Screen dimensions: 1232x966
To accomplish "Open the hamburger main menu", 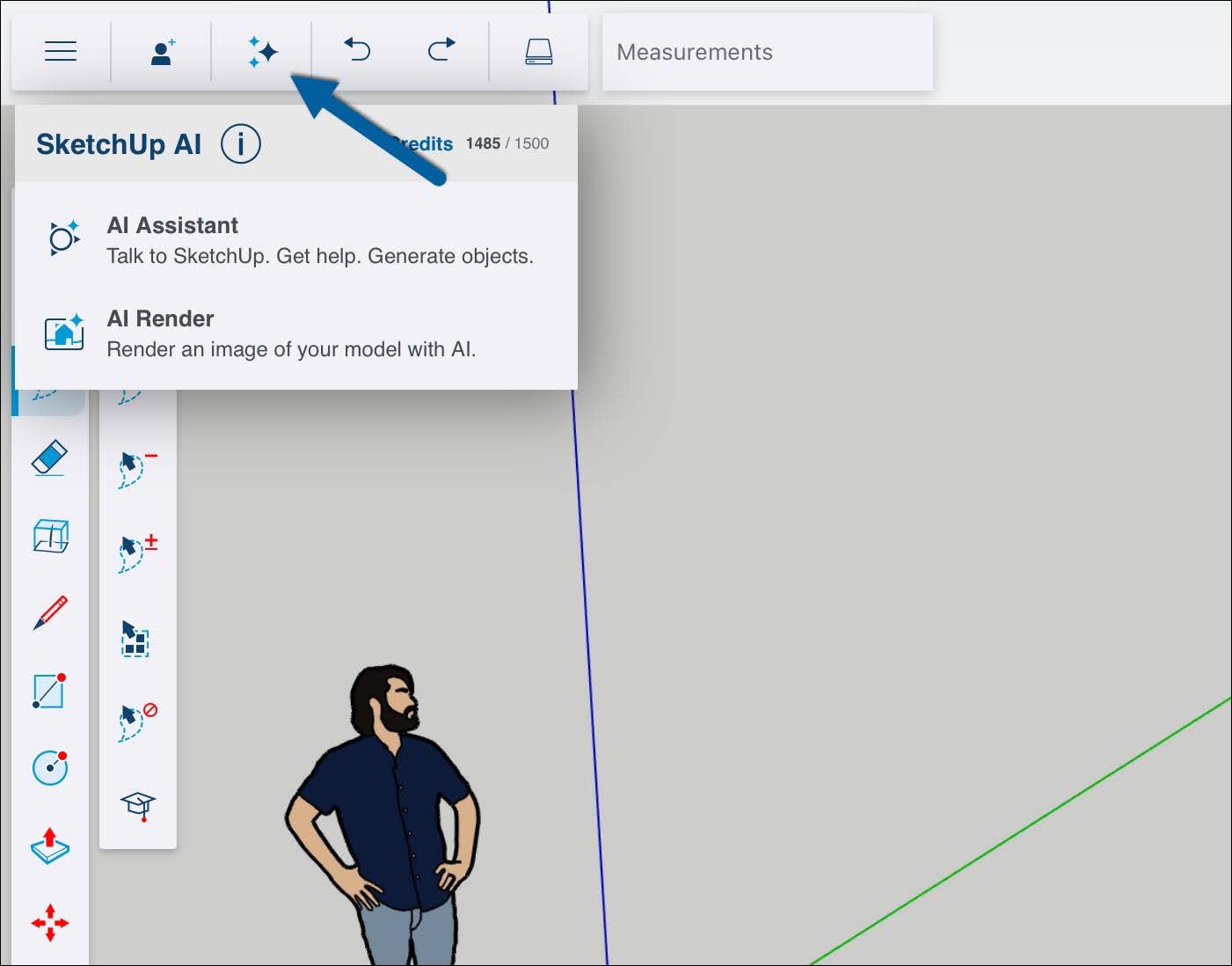I will pos(60,50).
